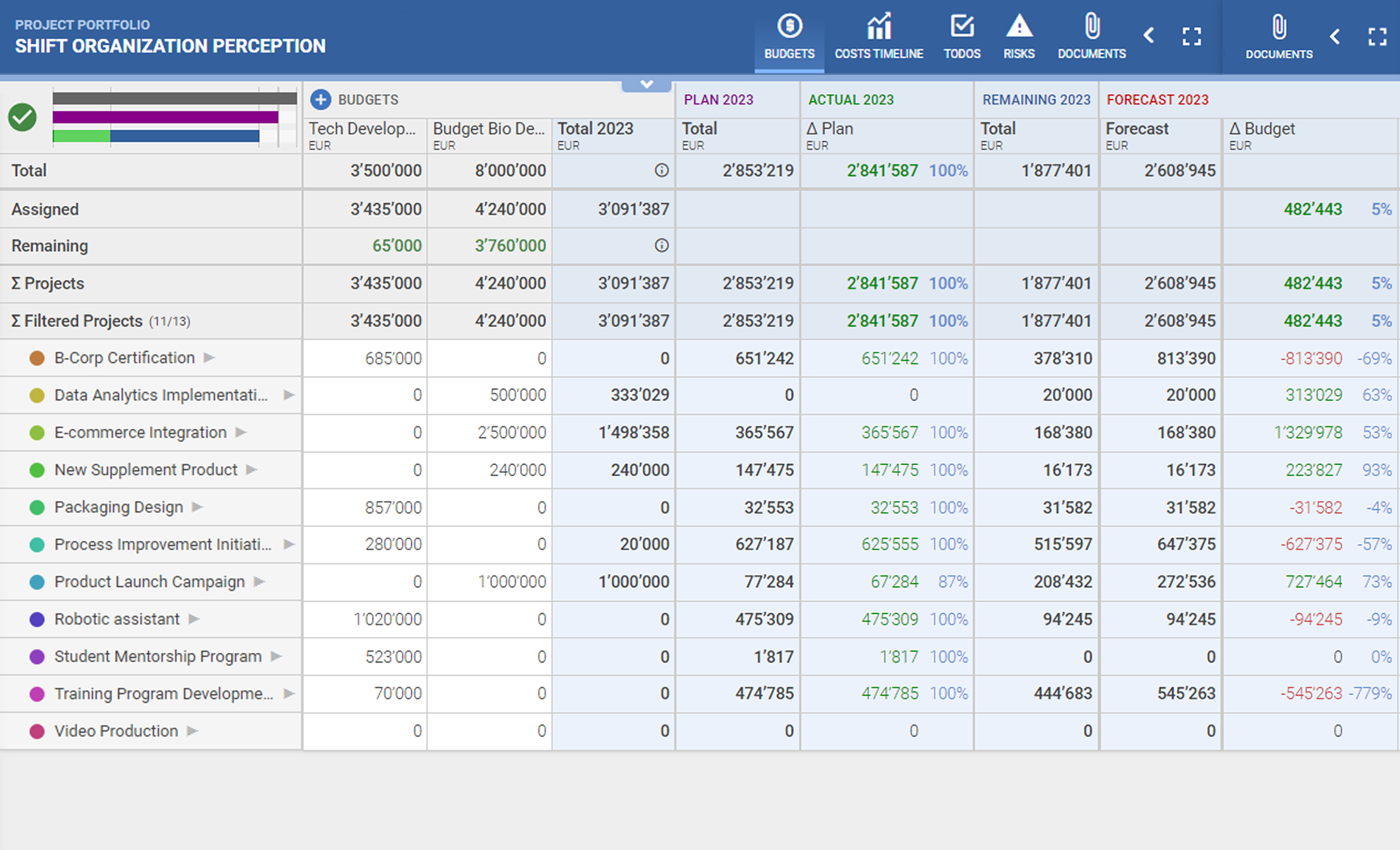The width and height of the screenshot is (1400, 850).
Task: Click the SHIFT ORGANIZATION PERCEPTION title
Action: point(170,46)
